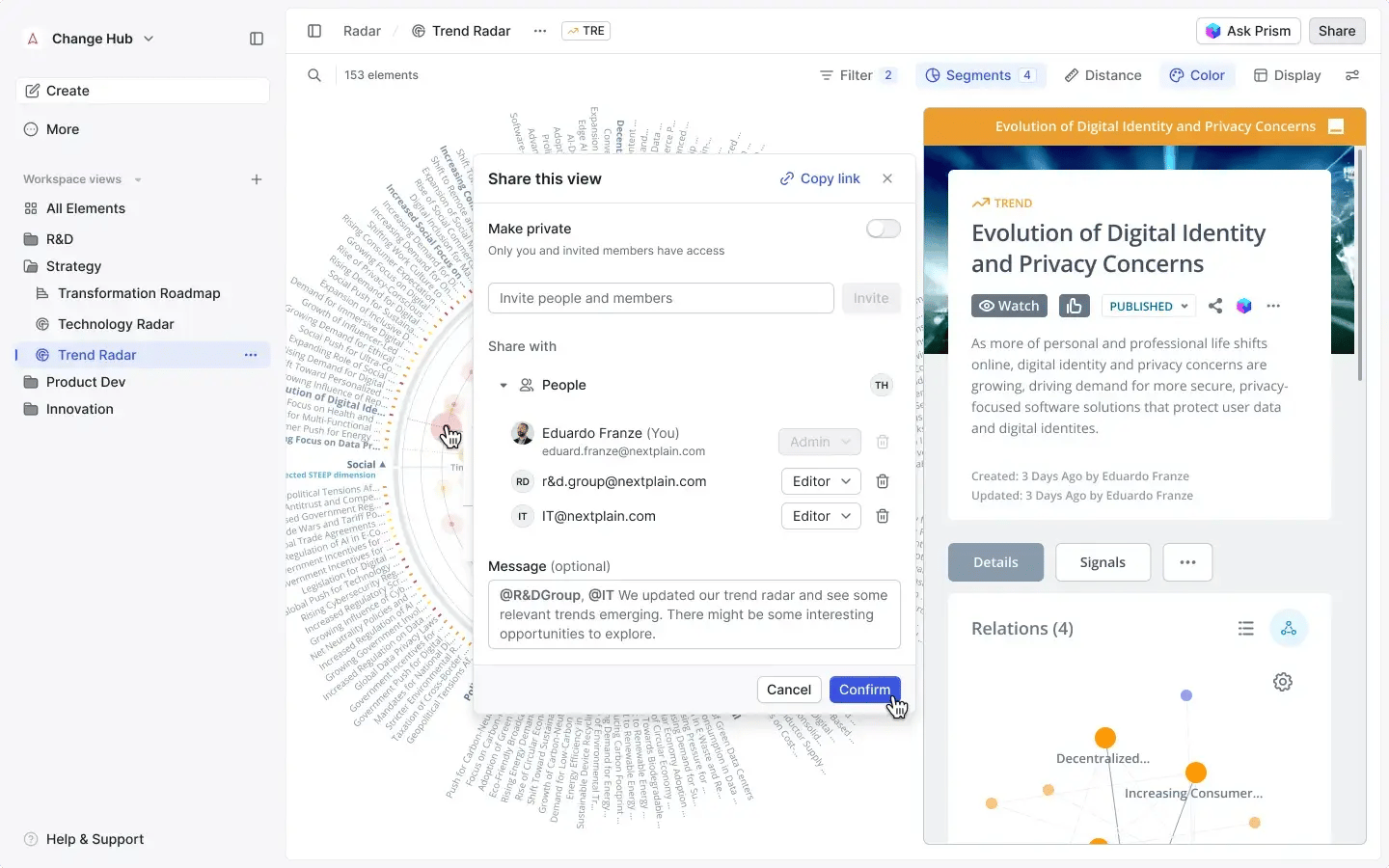Click Copy link in the share dialog

coord(819,178)
